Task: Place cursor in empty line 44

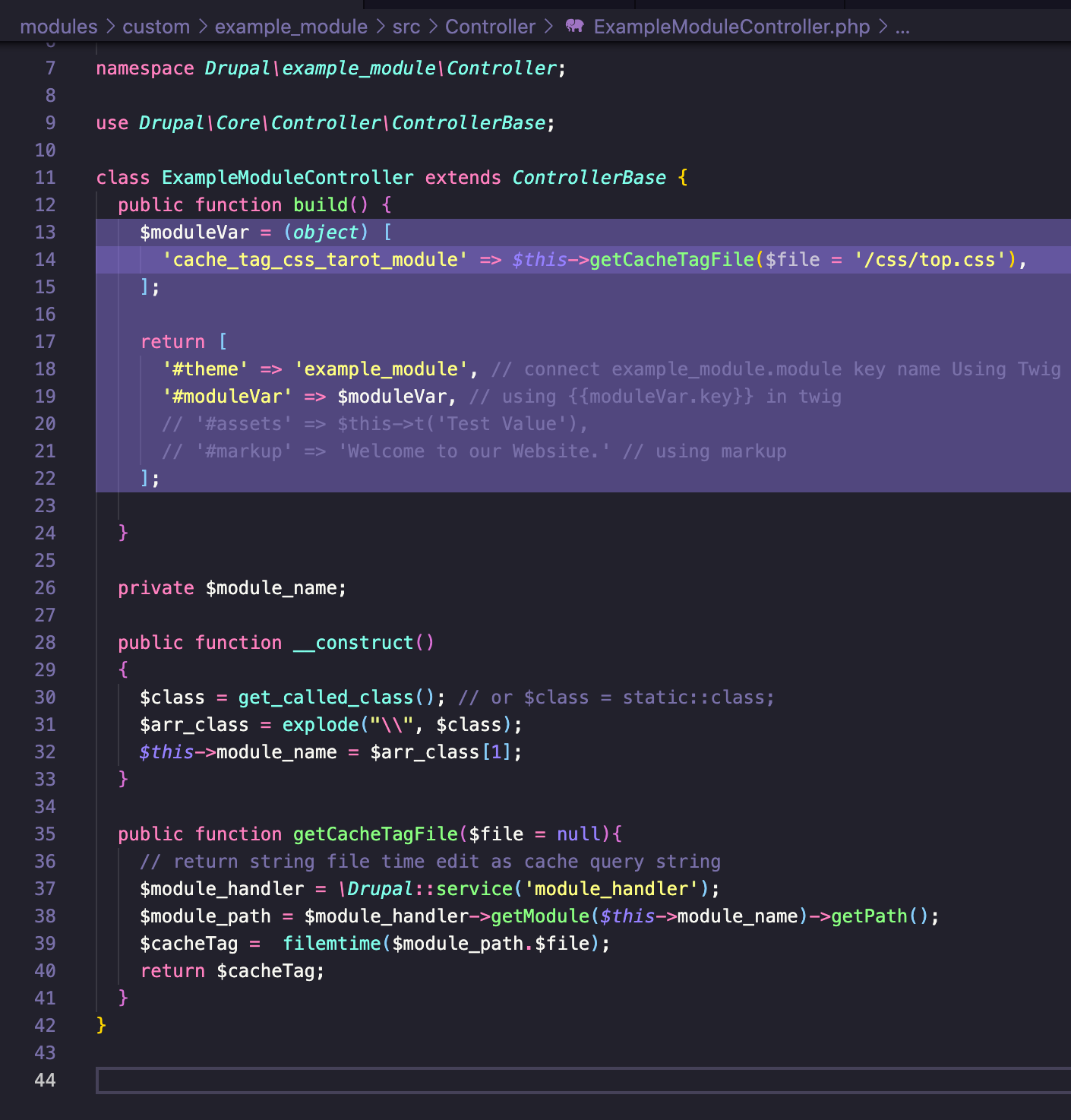Action: [x=583, y=1080]
